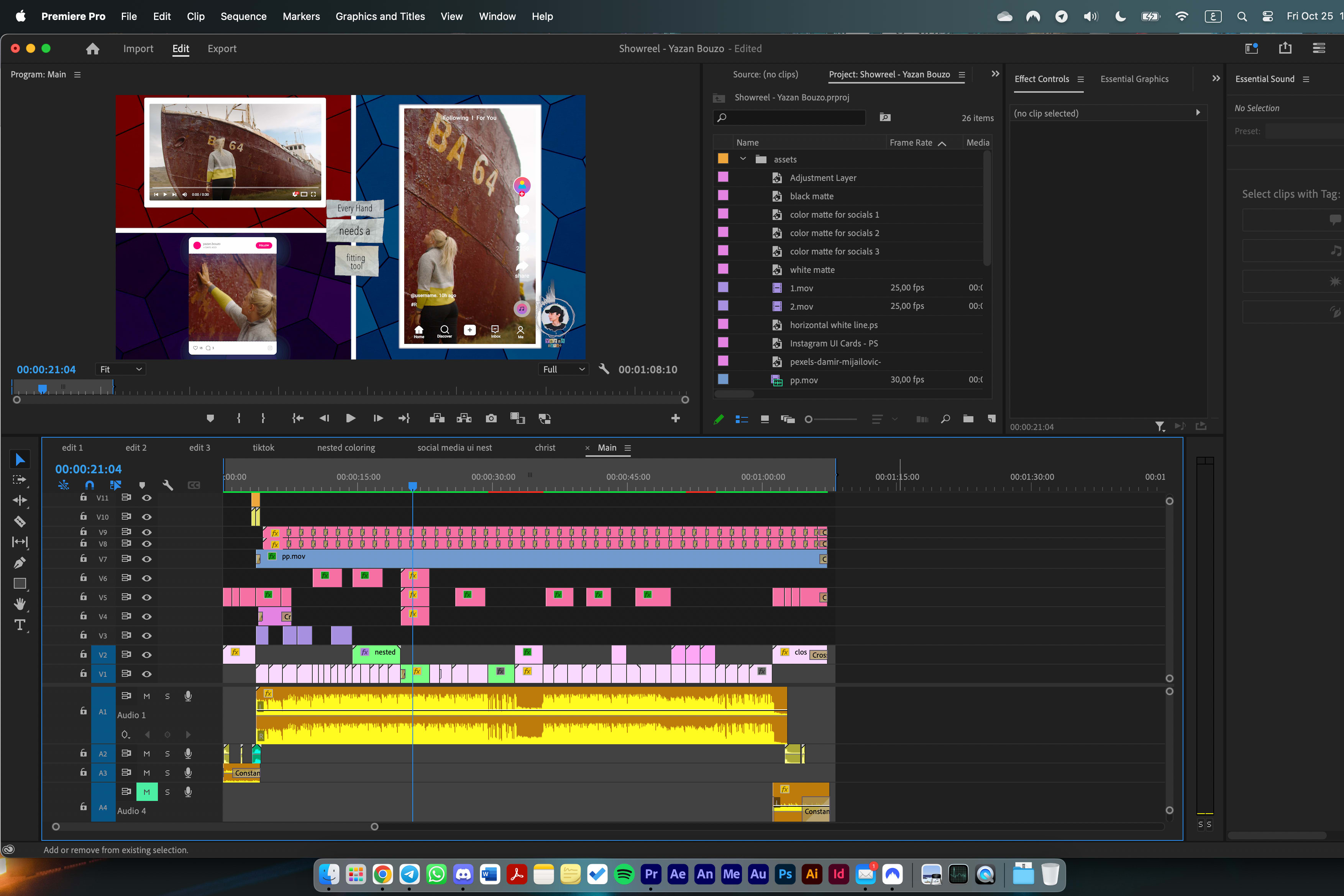Adjust the project panel thumbnail zoom slider
This screenshot has width=1344, height=896.
(x=809, y=419)
